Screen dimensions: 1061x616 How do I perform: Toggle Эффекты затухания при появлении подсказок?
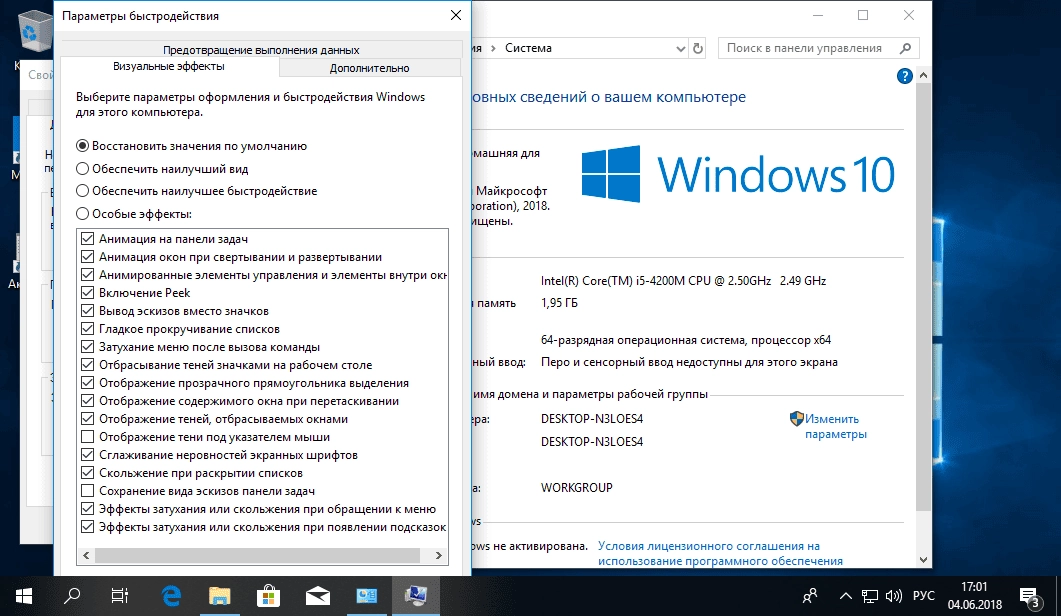[x=87, y=527]
